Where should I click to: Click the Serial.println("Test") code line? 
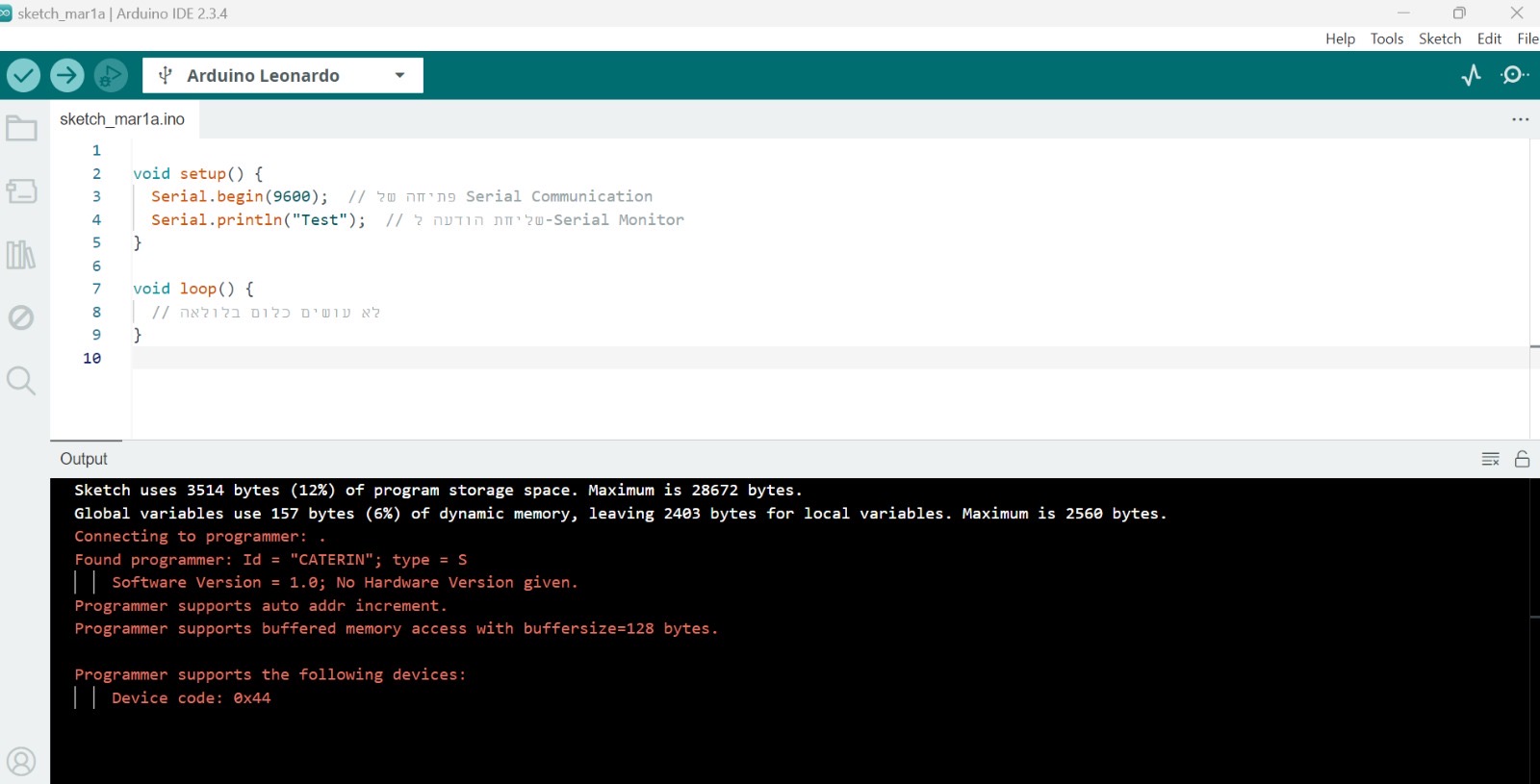tap(418, 219)
